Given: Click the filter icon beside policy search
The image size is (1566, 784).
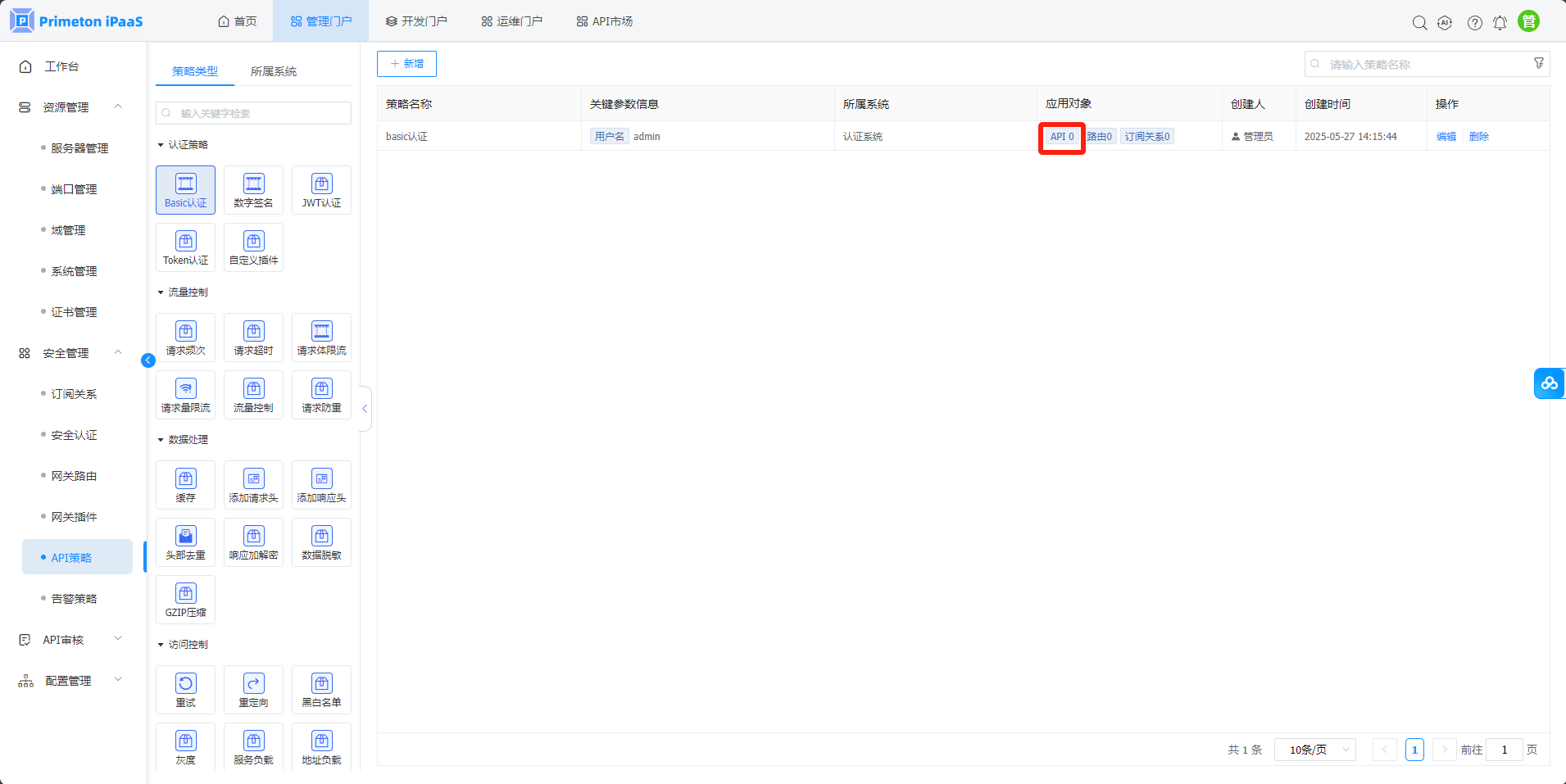Looking at the screenshot, I should pos(1538,64).
